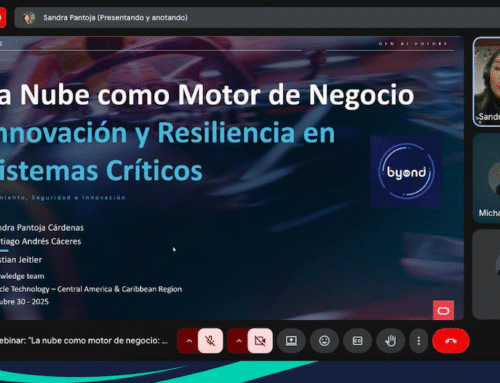Leave the call with red hang-up button
This screenshot has height=383, width=500.
coord(451,341)
